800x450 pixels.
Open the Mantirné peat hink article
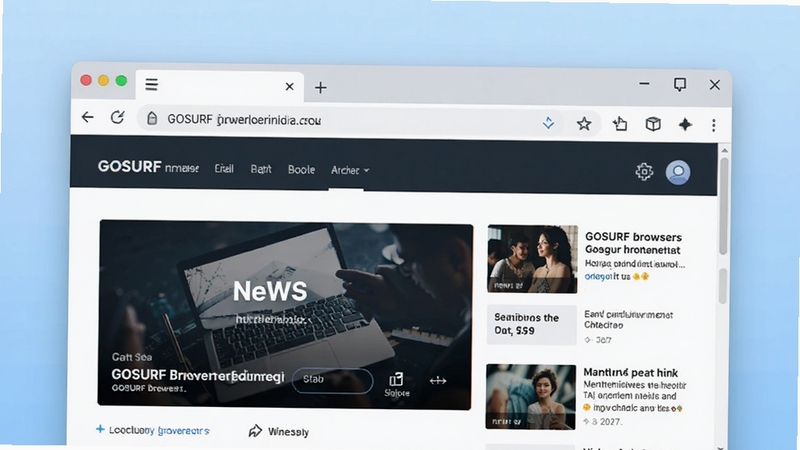pos(631,372)
